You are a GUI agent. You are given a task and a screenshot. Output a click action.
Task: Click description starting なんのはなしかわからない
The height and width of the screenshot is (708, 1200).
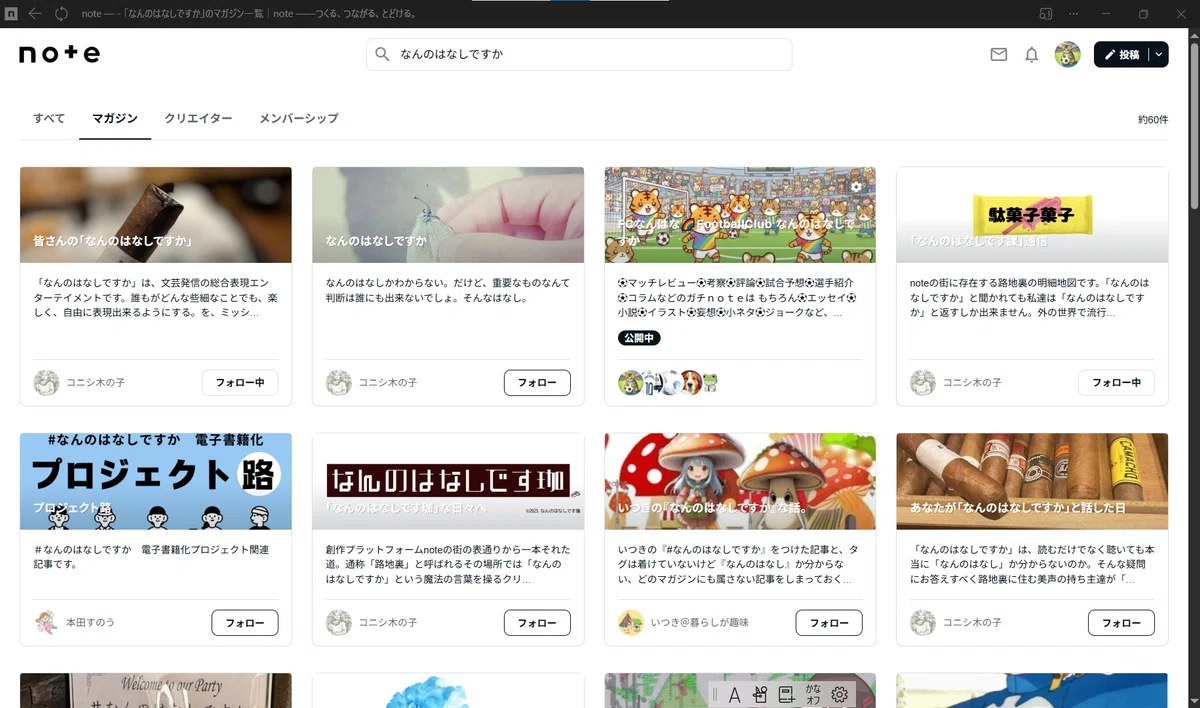pos(446,290)
